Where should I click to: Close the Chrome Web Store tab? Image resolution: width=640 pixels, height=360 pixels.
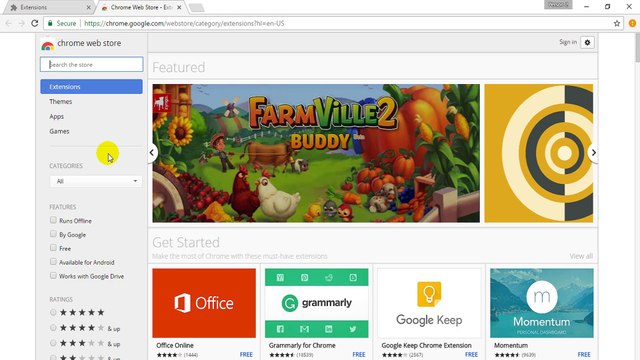(x=179, y=7)
